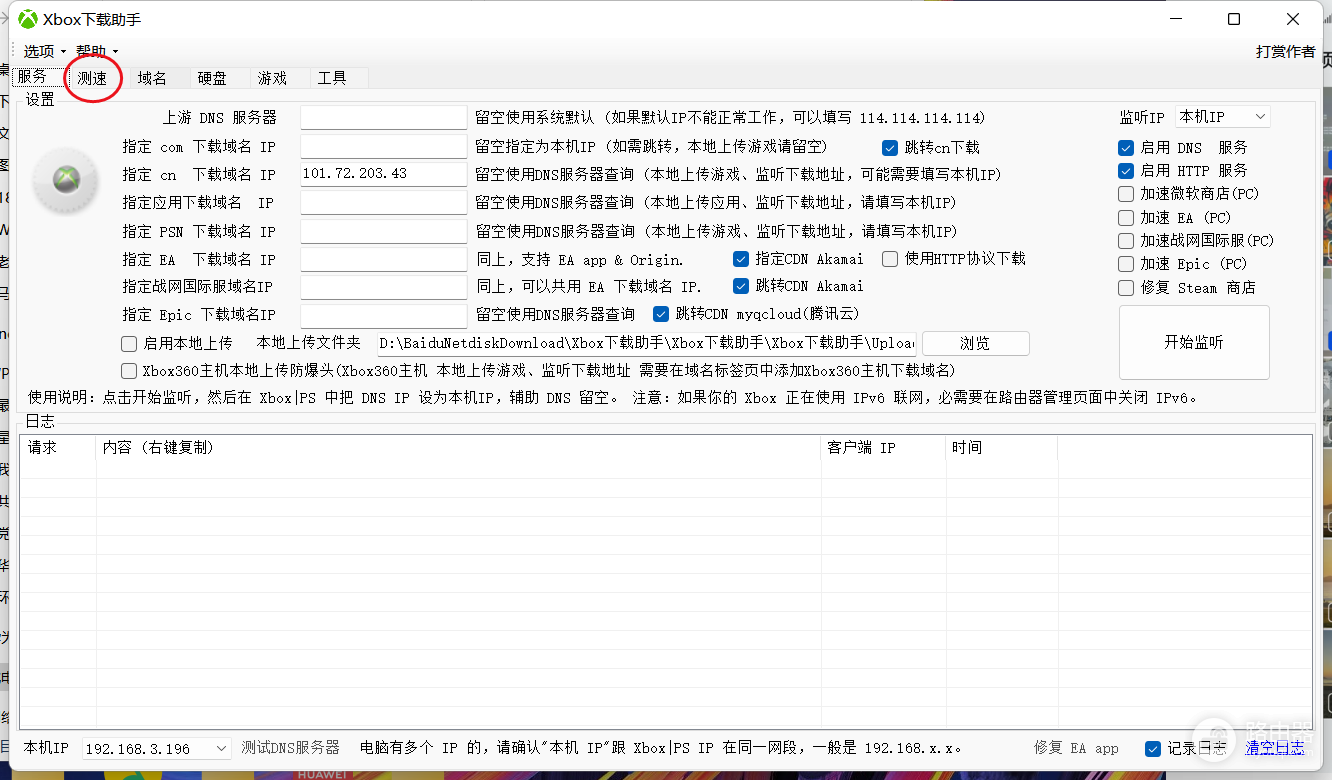Click the 浏览 button
Image resolution: width=1332 pixels, height=780 pixels.
(x=975, y=343)
